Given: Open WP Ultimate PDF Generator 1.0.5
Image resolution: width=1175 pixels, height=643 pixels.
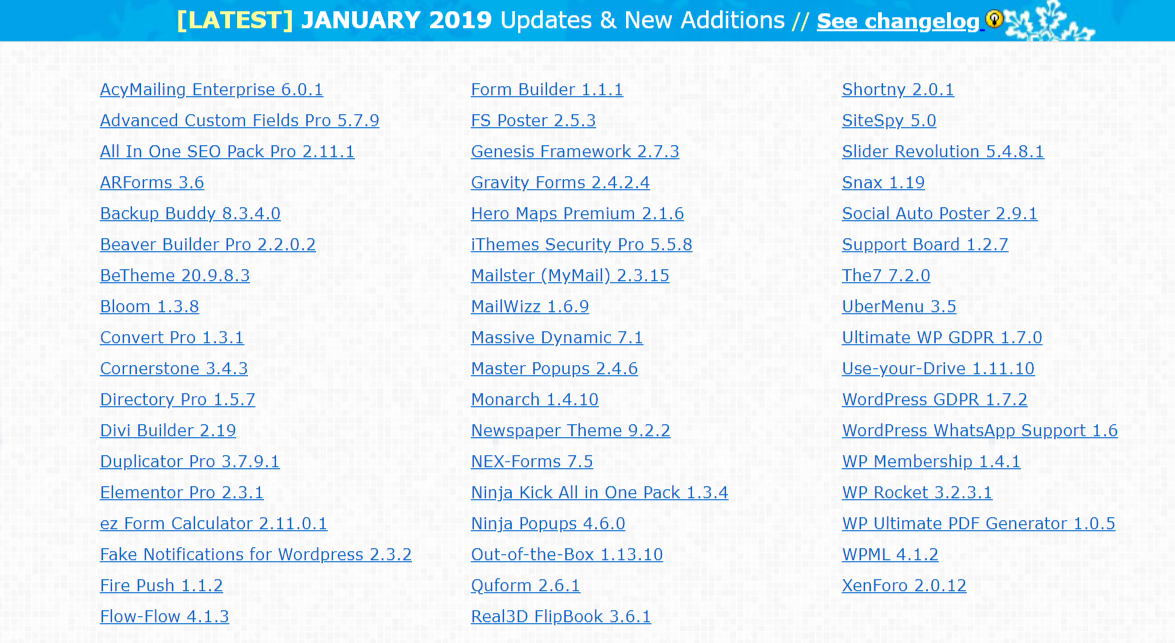Looking at the screenshot, I should tap(979, 523).
